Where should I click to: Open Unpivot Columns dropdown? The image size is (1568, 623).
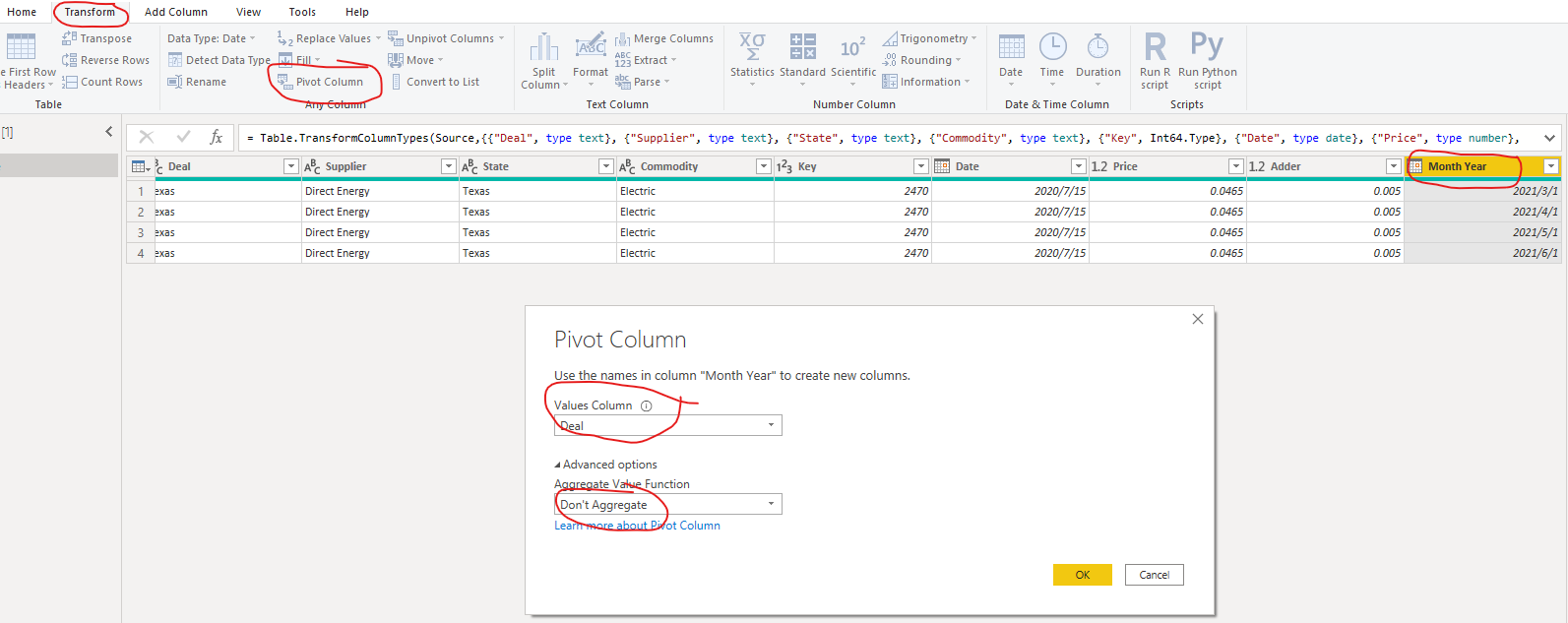coord(446,38)
